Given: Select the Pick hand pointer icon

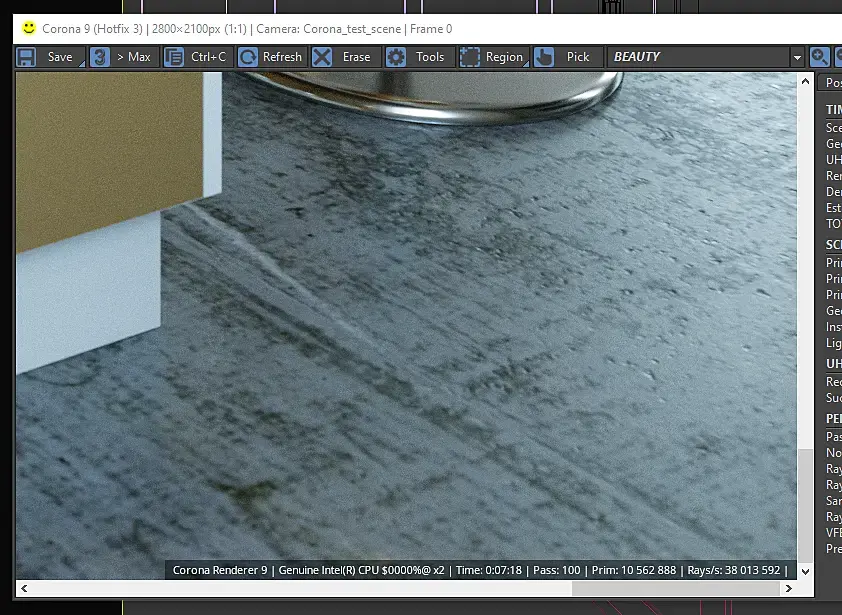Looking at the screenshot, I should (544, 57).
